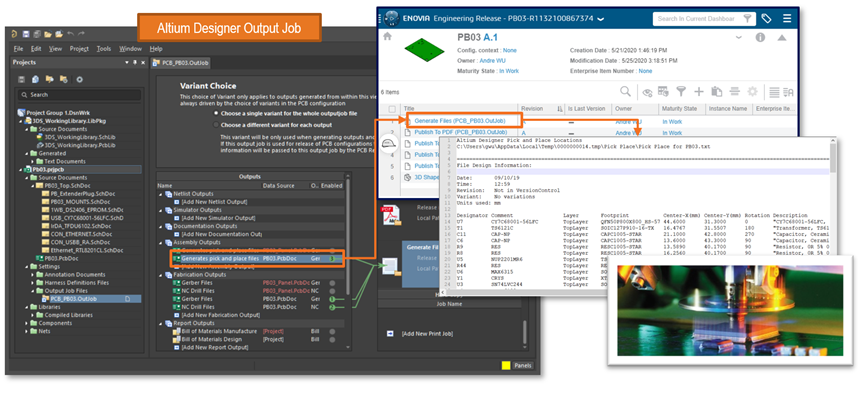Open the ENOVIA hamburger menu
The width and height of the screenshot is (865, 395).
tap(787, 19)
